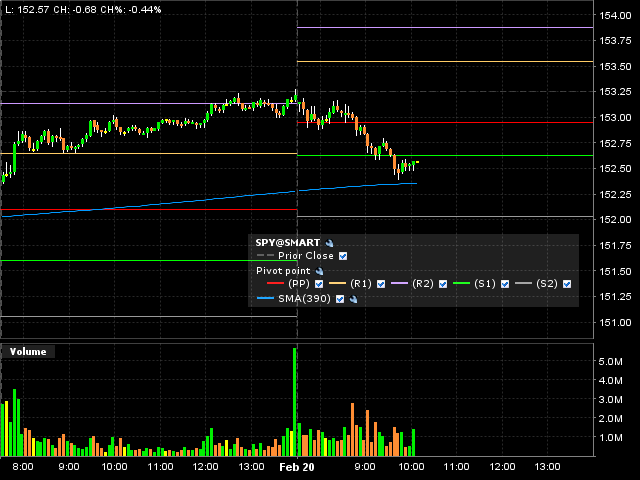Click the CH%: -0.44% readout

(x=131, y=9)
